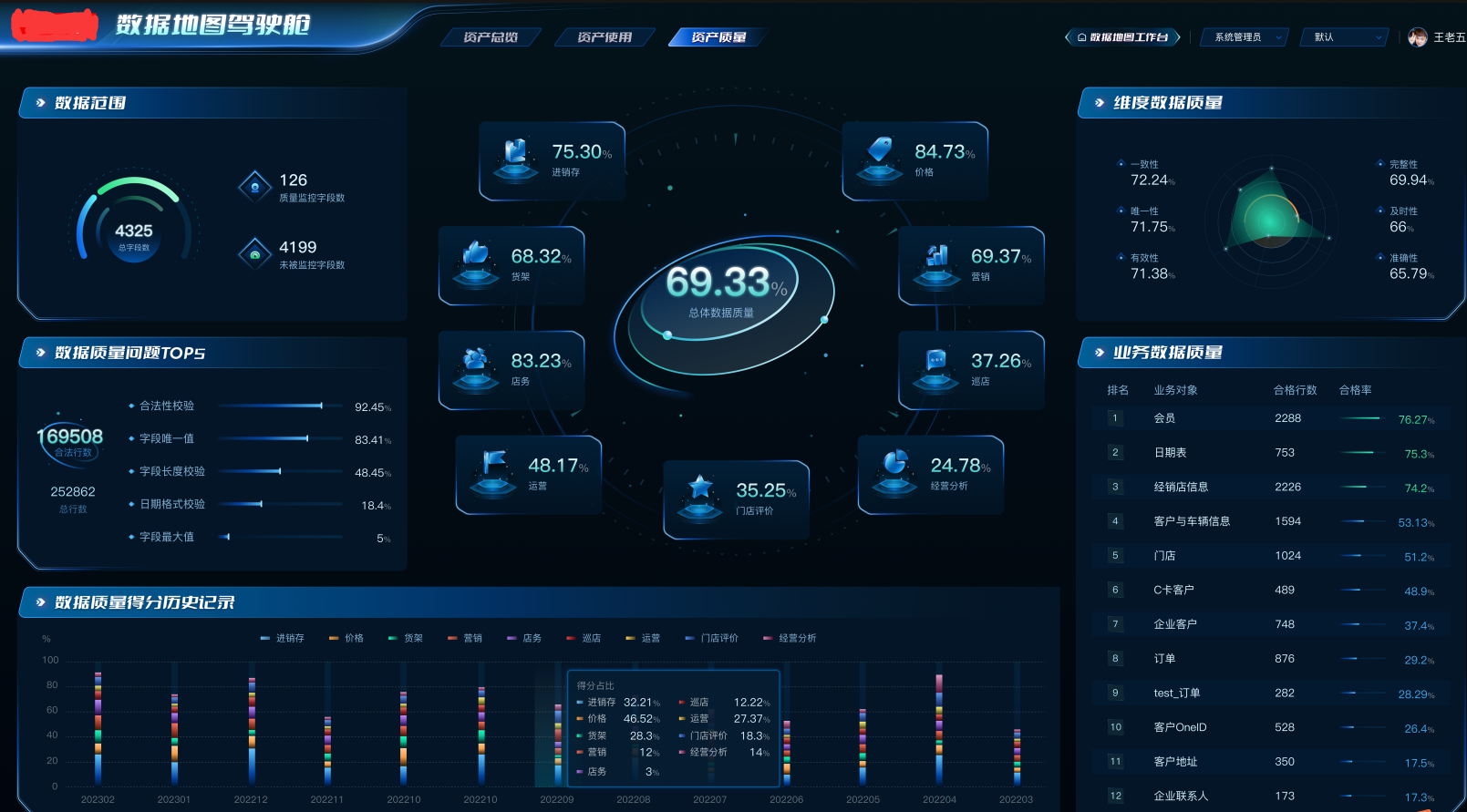The image size is (1467, 812).
Task: Click the user avatar icon
Action: 1418,37
